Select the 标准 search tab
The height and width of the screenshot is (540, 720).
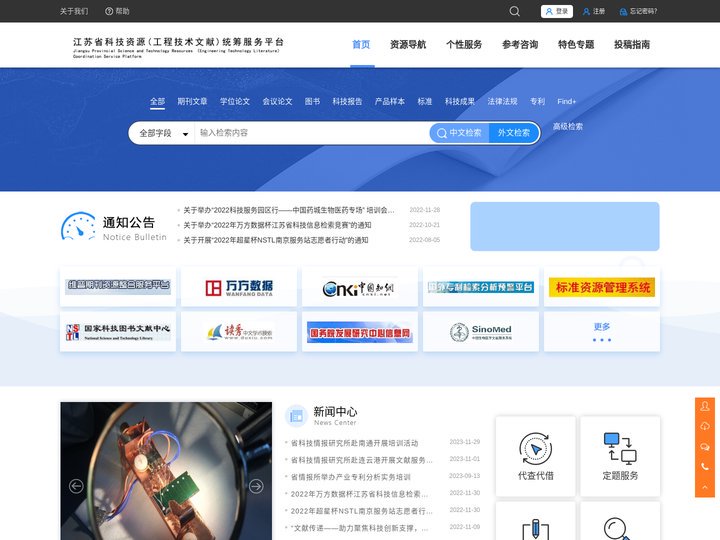[425, 101]
